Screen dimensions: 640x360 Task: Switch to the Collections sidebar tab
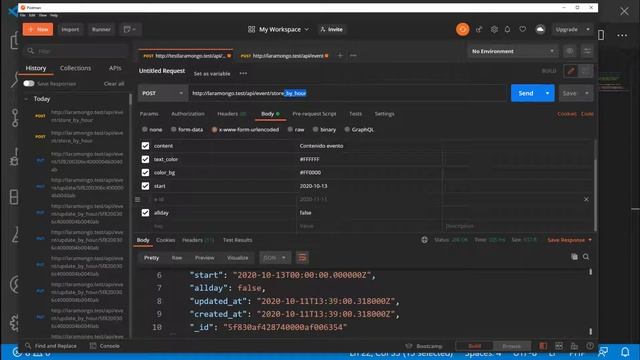(76, 68)
